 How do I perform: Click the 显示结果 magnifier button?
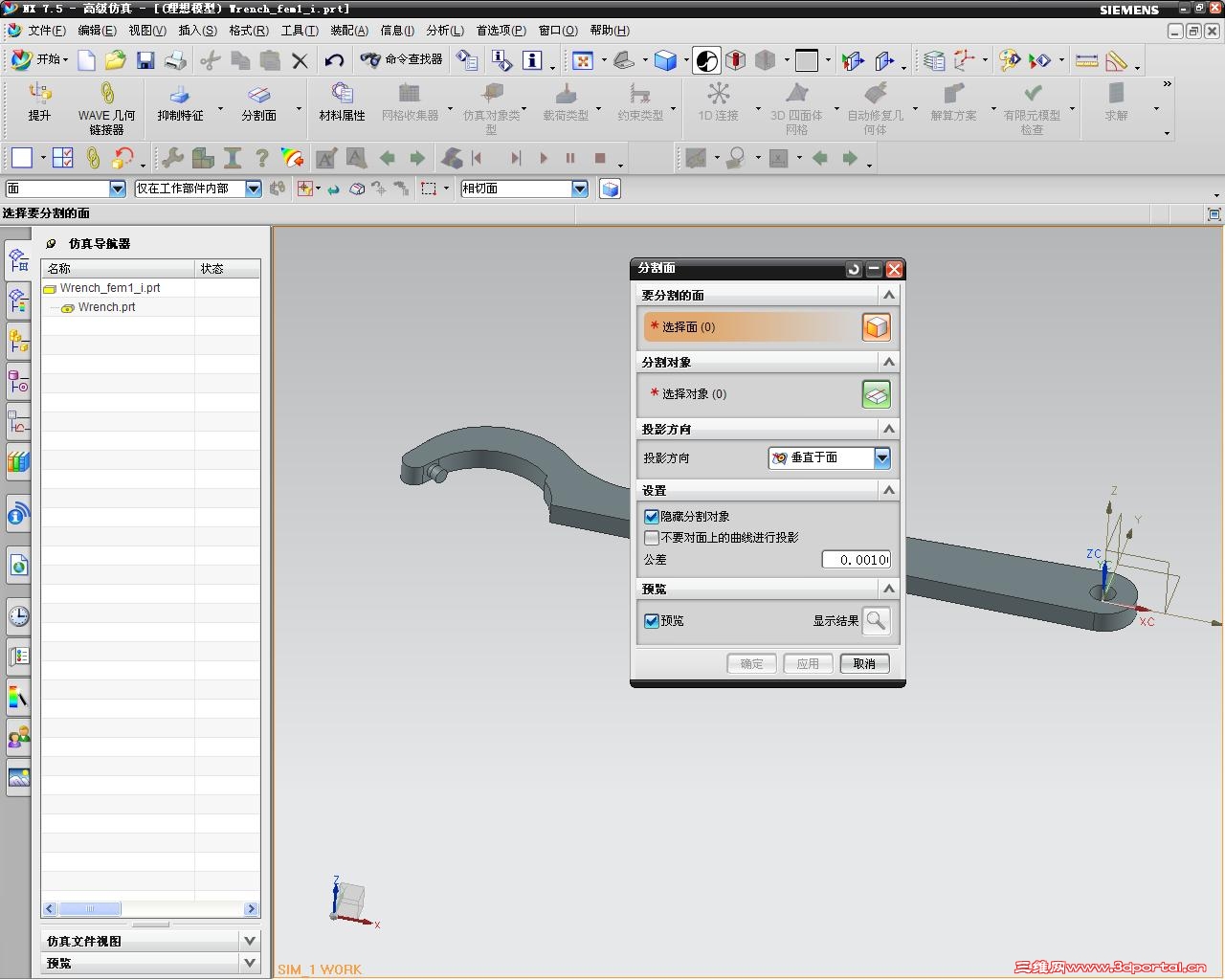click(x=876, y=621)
